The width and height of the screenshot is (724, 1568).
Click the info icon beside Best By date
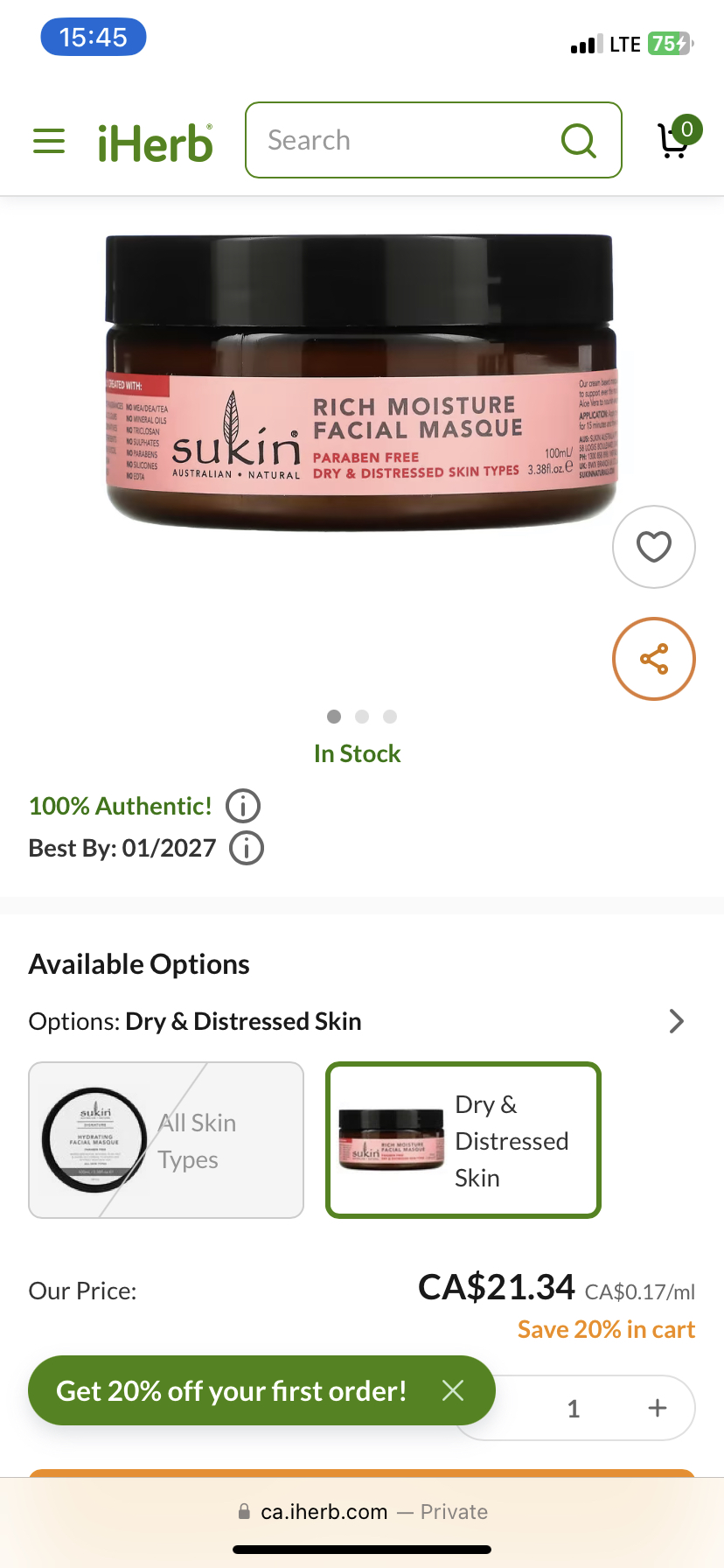coord(246,848)
